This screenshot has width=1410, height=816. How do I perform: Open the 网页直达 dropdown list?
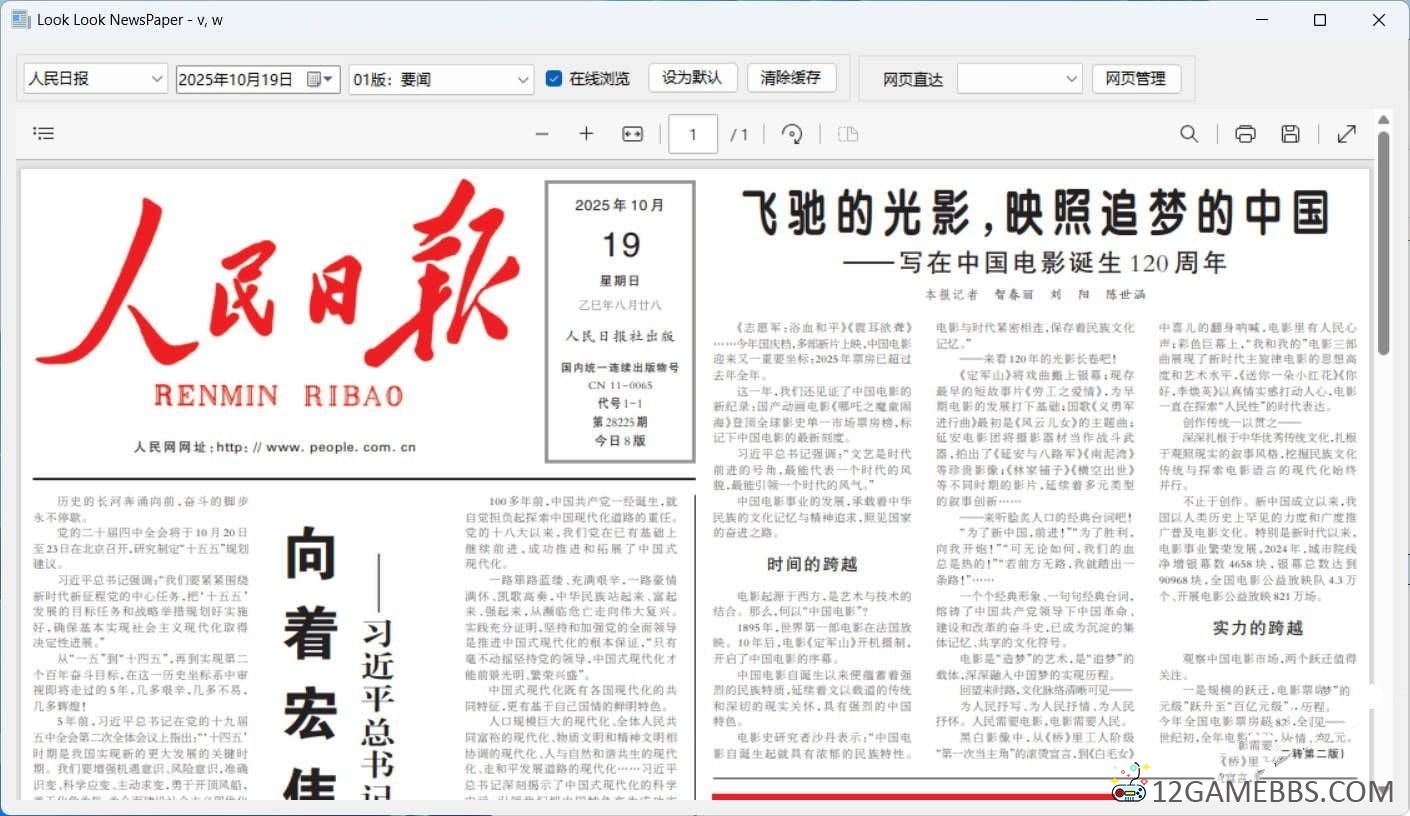1072,79
